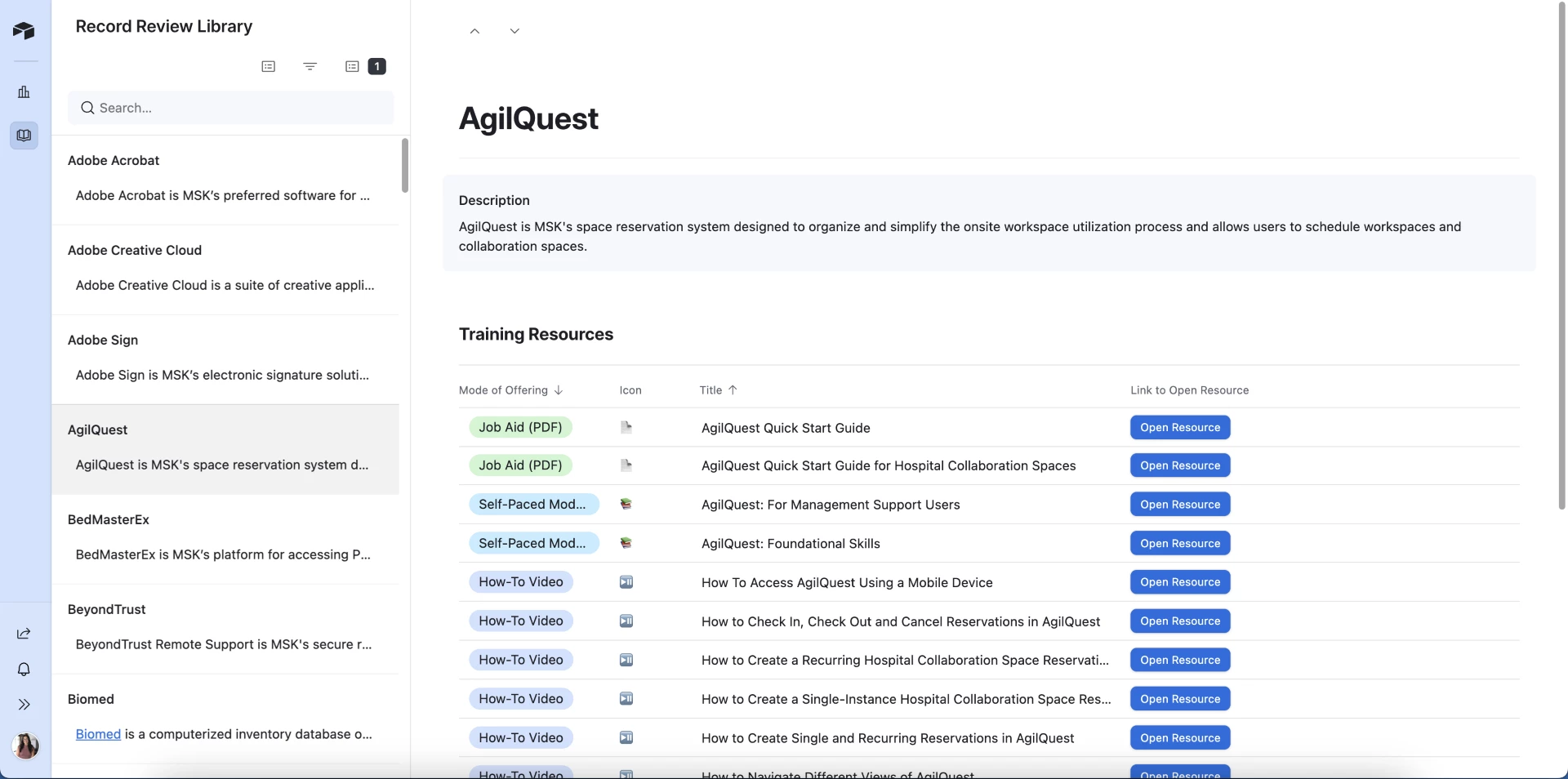Select the Biomed record heading
This screenshot has height=779, width=1568.
[x=91, y=699]
